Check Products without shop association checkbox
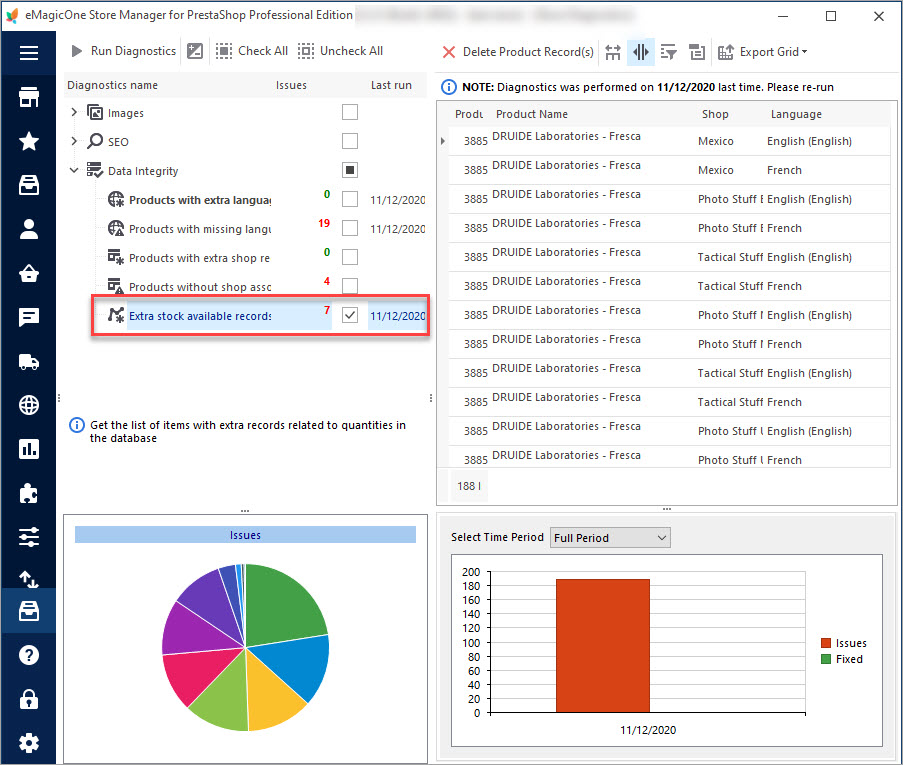This screenshot has height=765, width=903. pos(350,286)
